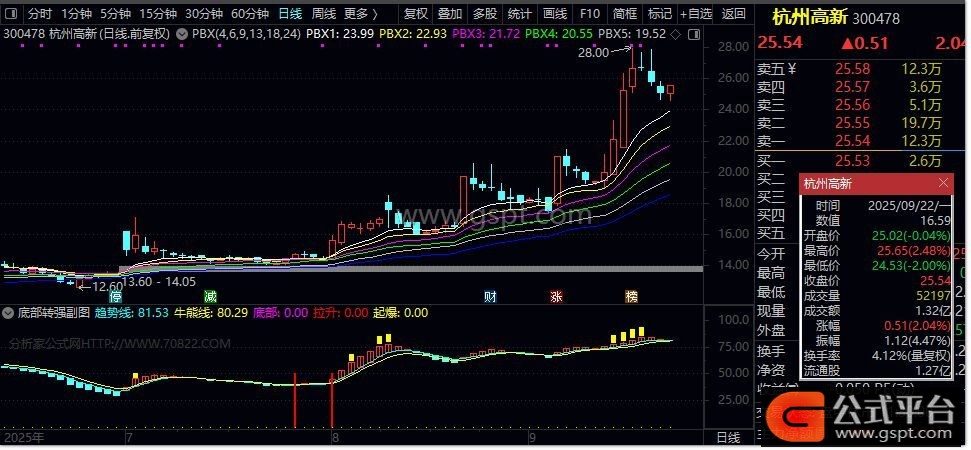Click 卖一 price 25.54
Image resolution: width=971 pixels, height=450 pixels.
pos(852,141)
